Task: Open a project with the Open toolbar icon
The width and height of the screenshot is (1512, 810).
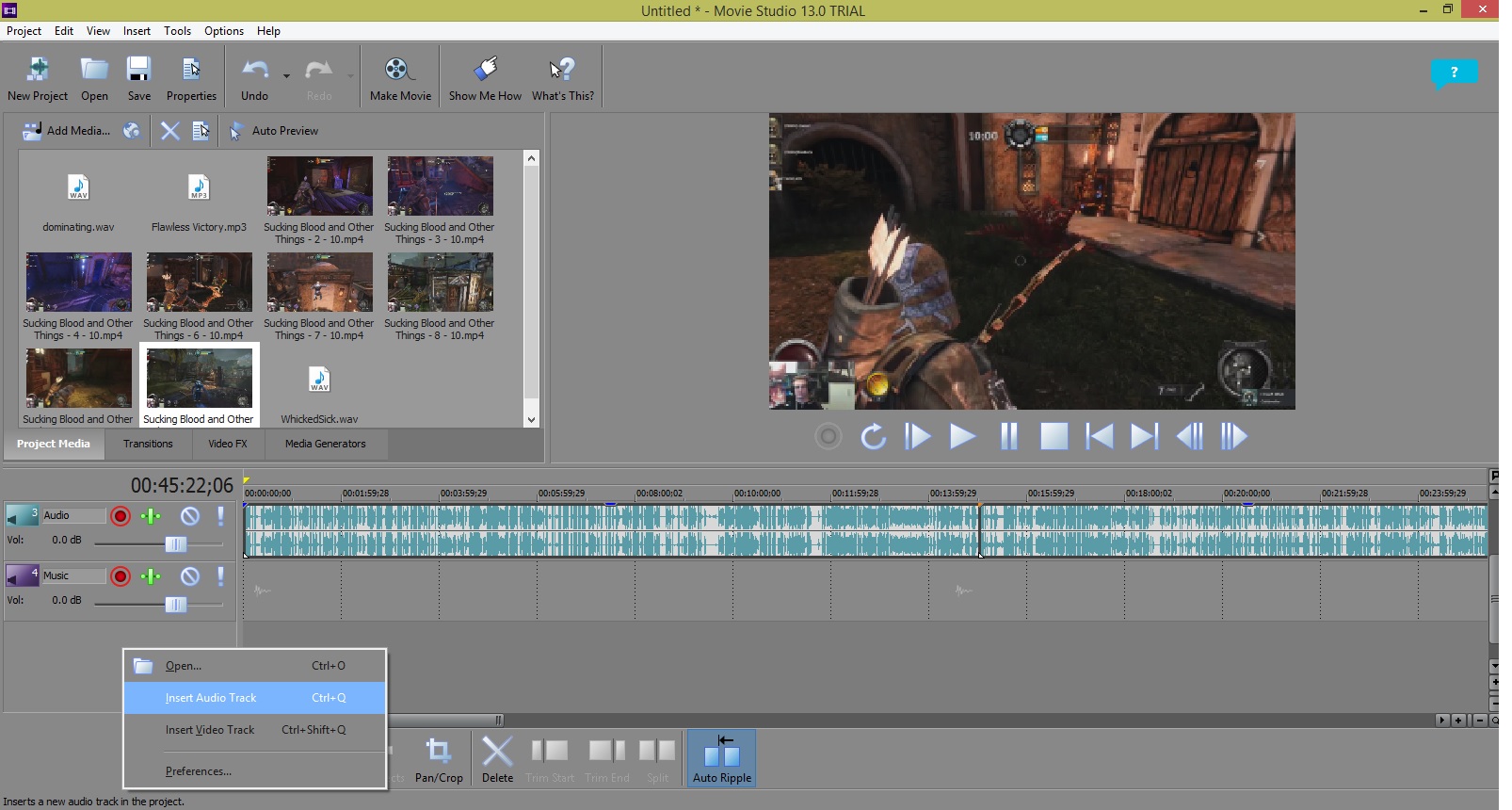Action: pos(94,78)
